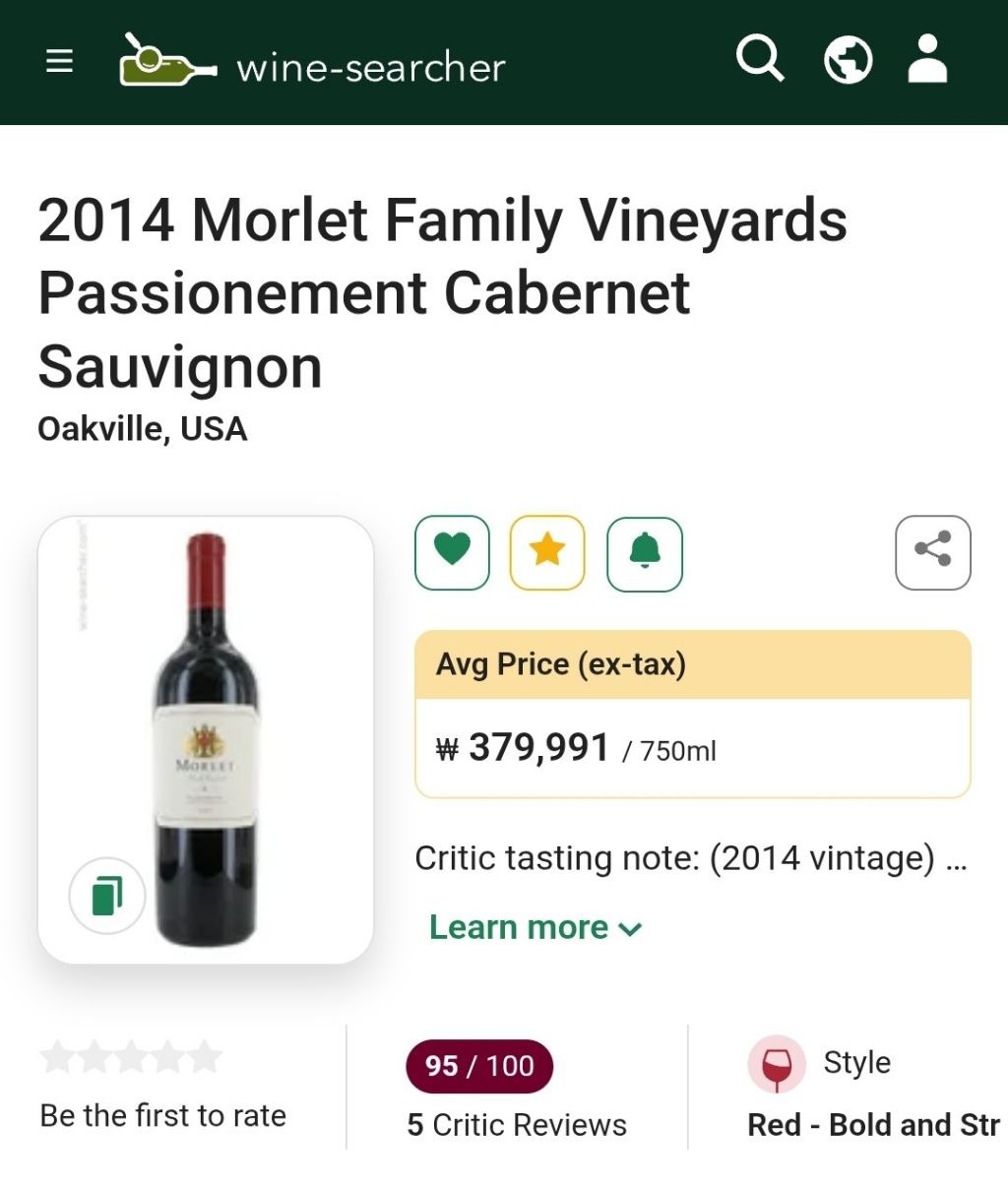
Task: Open the hamburger navigation menu
Action: (x=60, y=61)
